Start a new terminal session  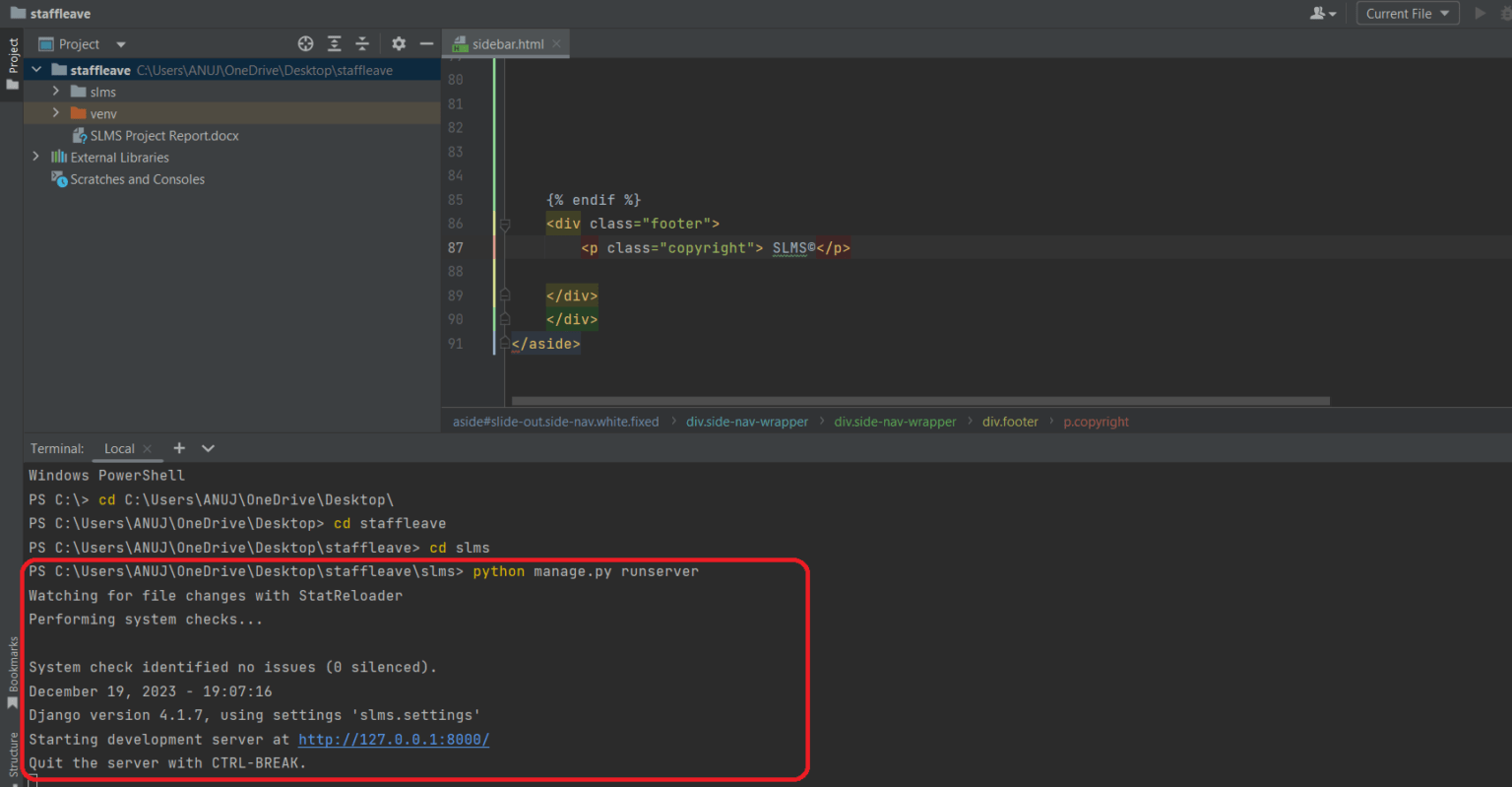[x=179, y=448]
